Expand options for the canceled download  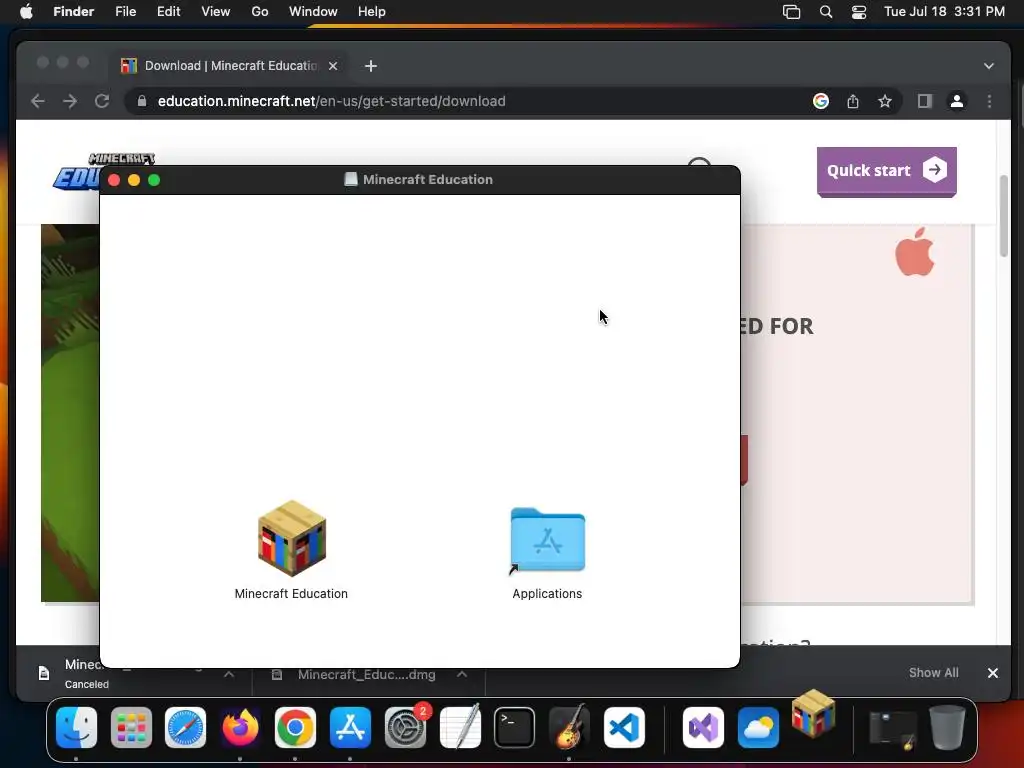(229, 674)
